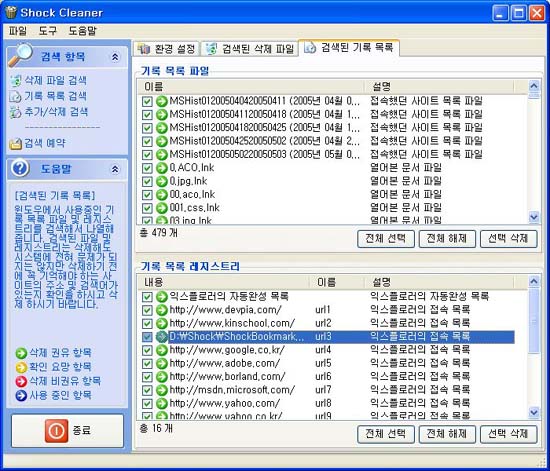The height and width of the screenshot is (471, 550).
Task: Uncheck the MSHist012005042520050502 checkbox
Action: tap(147, 141)
